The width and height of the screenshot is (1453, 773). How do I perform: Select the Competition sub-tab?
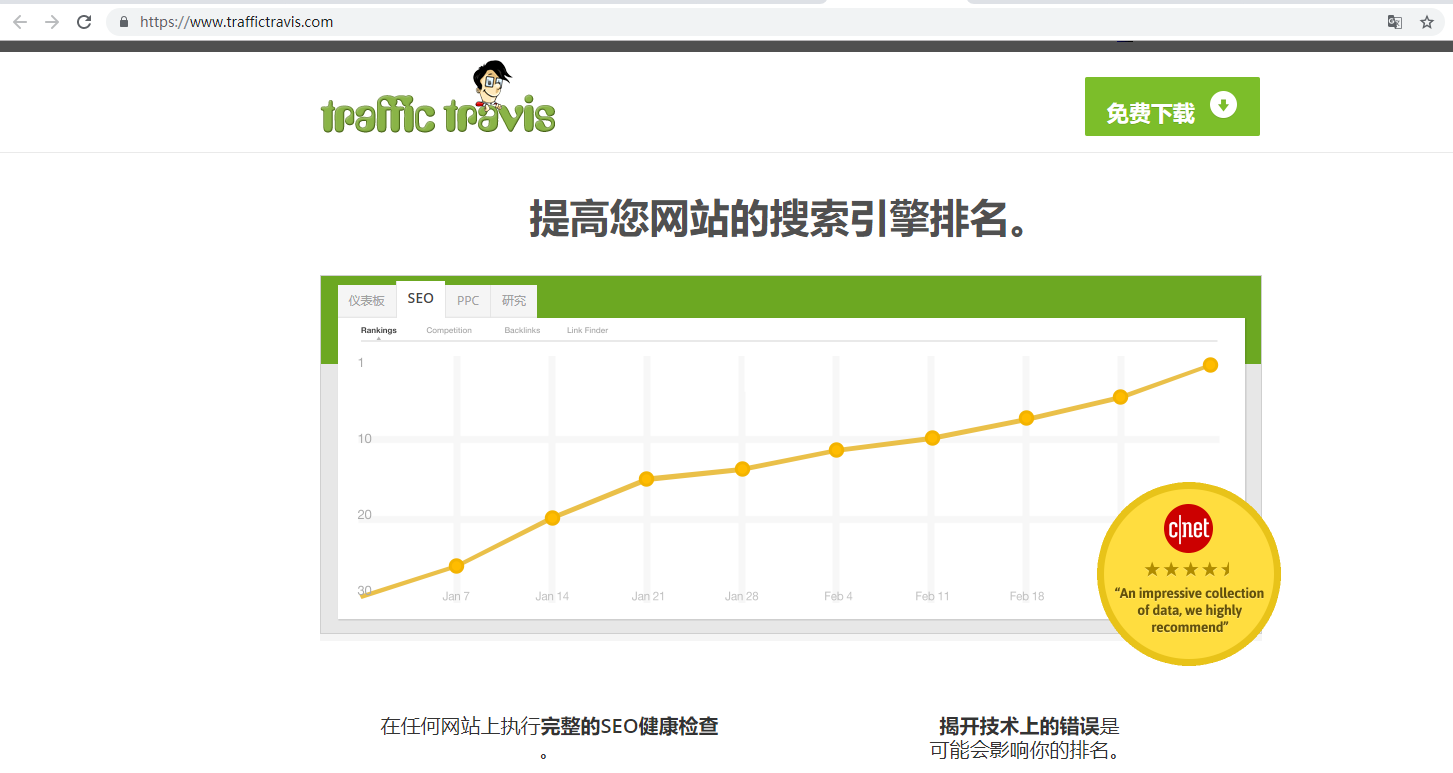(449, 330)
